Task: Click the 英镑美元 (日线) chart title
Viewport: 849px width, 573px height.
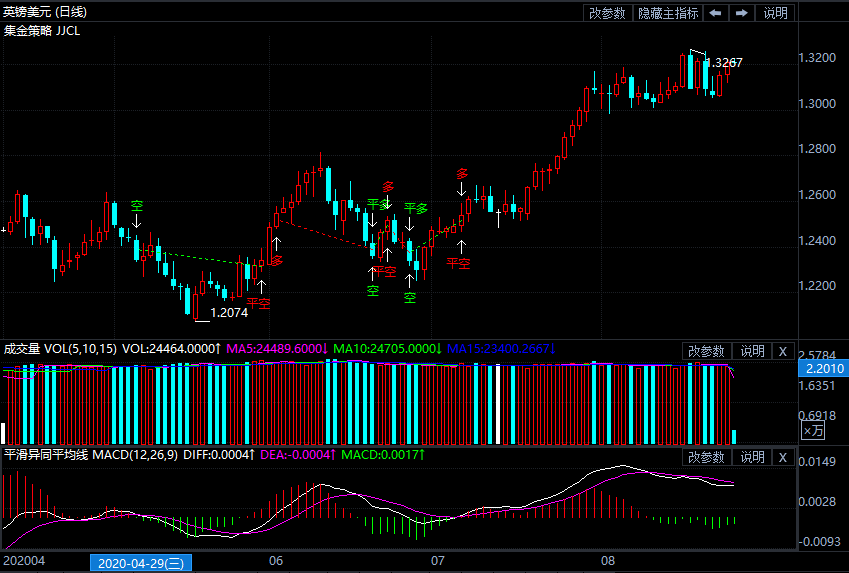Action: coord(45,12)
